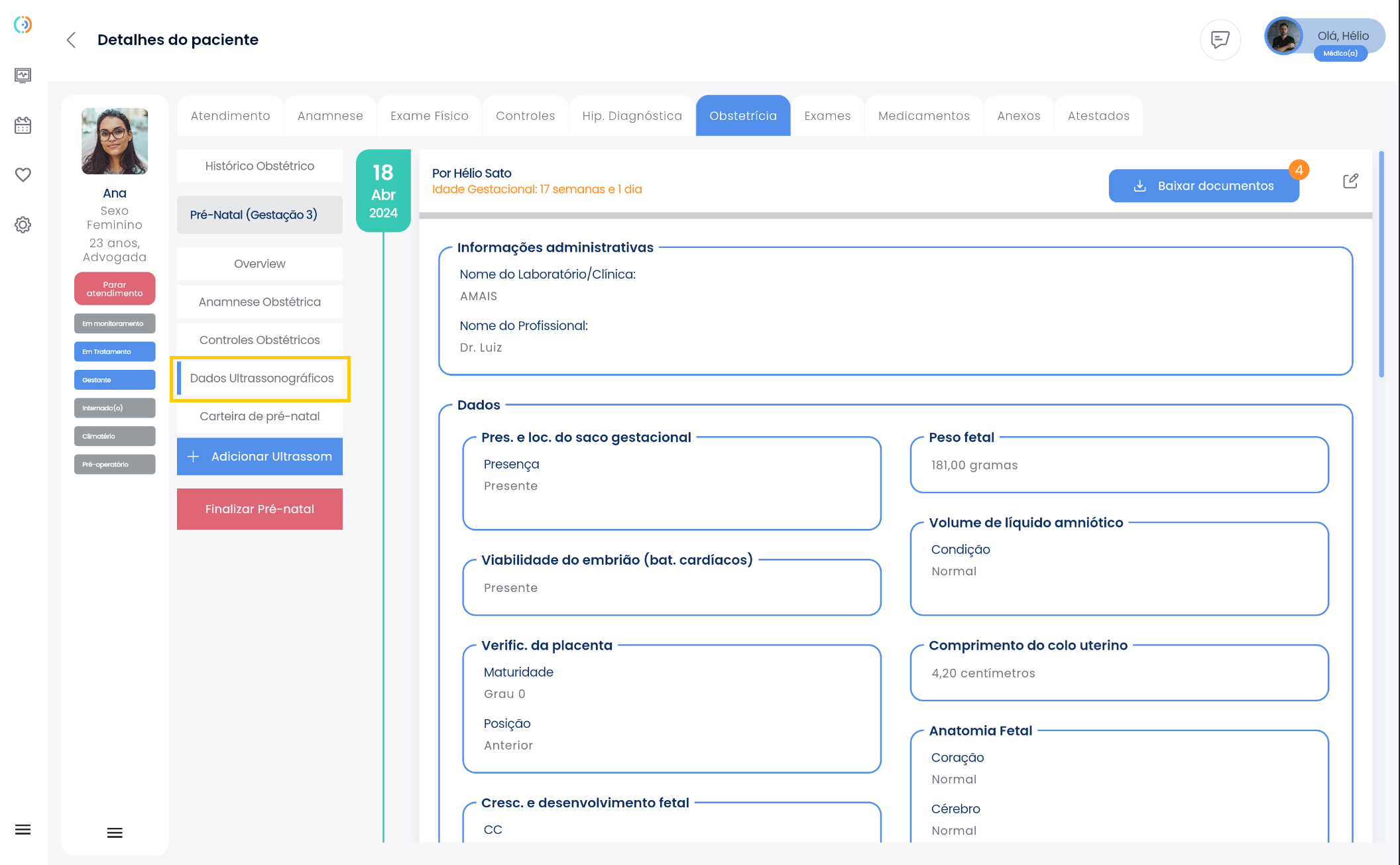Click the Por Hélio Sato author text
The width and height of the screenshot is (1400, 865).
coord(472,174)
